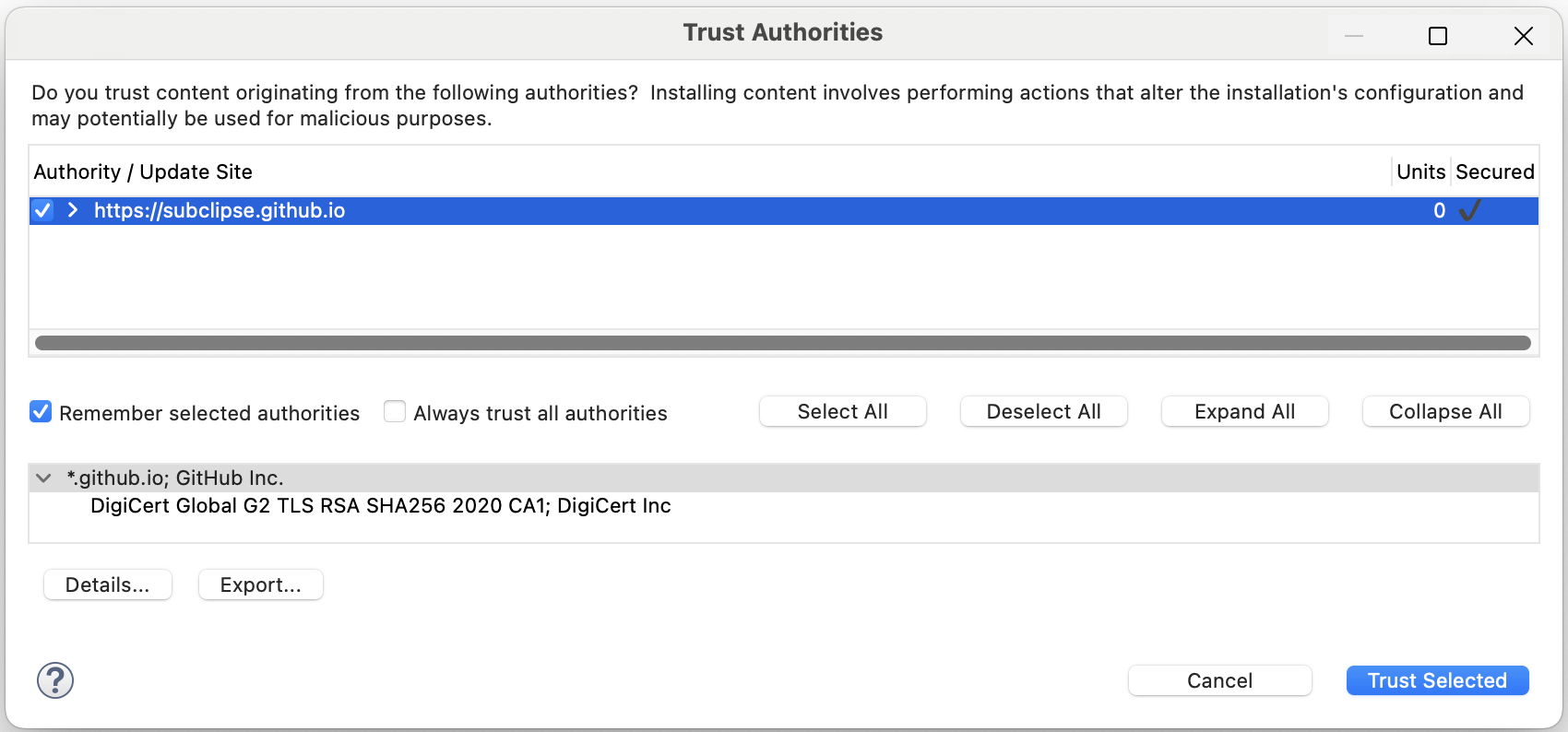1568x732 pixels.
Task: Expand the https://subclipse.github.io authority entry
Action: click(x=72, y=210)
